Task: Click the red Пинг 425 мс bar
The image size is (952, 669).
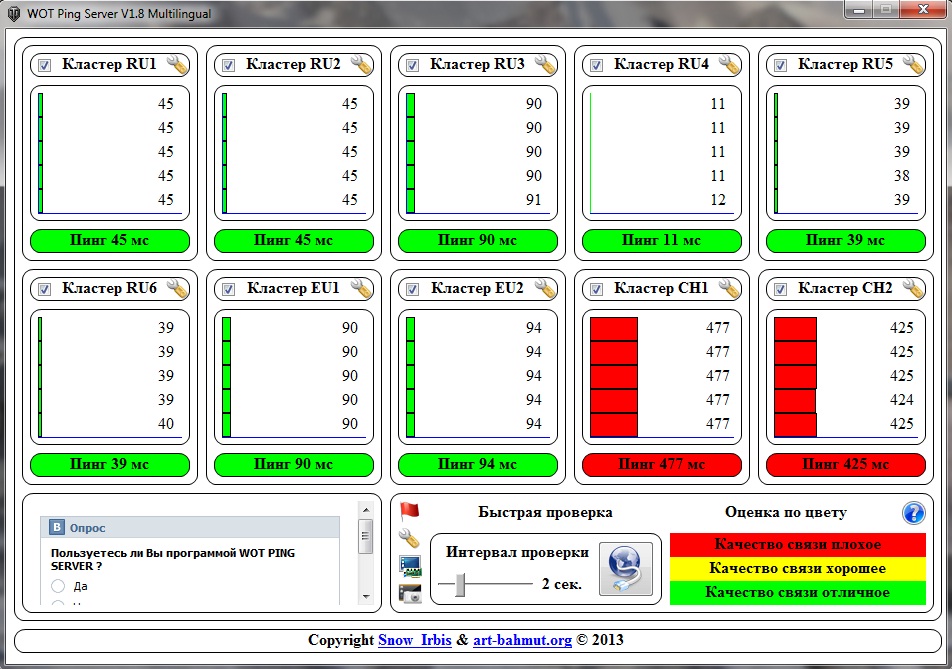Action: pos(846,464)
